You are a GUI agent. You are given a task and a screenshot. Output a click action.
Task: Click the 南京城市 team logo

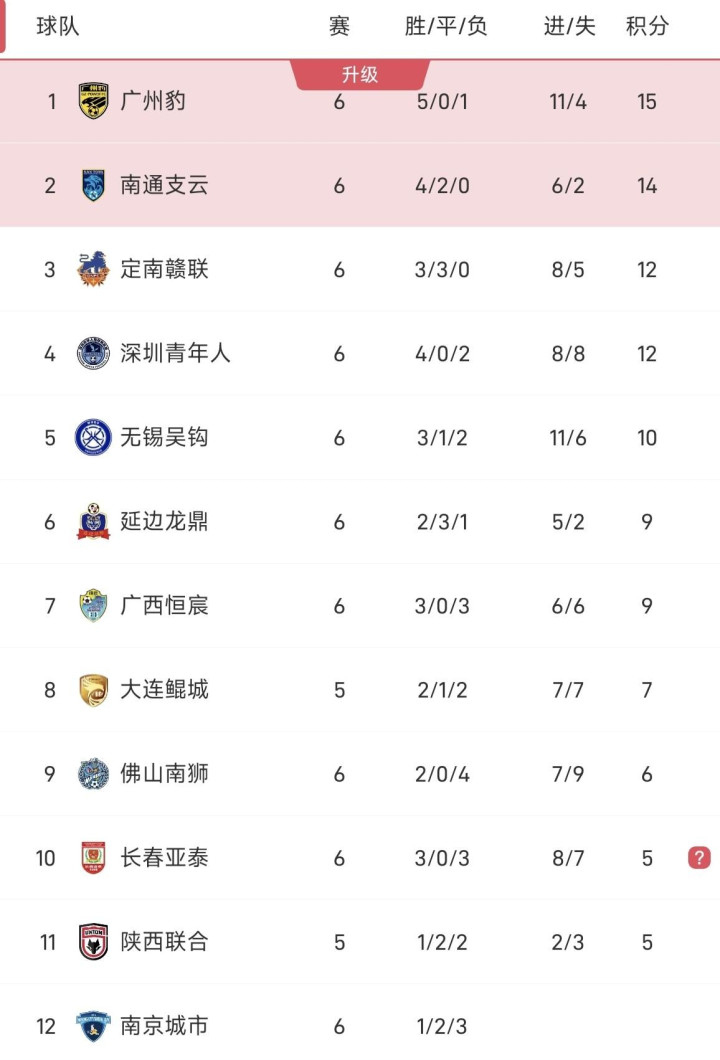point(94,1025)
